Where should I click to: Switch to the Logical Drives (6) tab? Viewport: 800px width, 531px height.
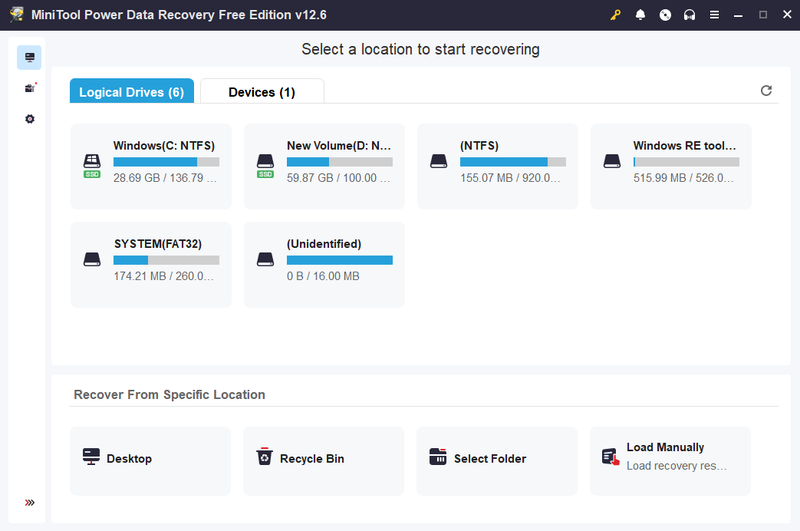[x=132, y=91]
